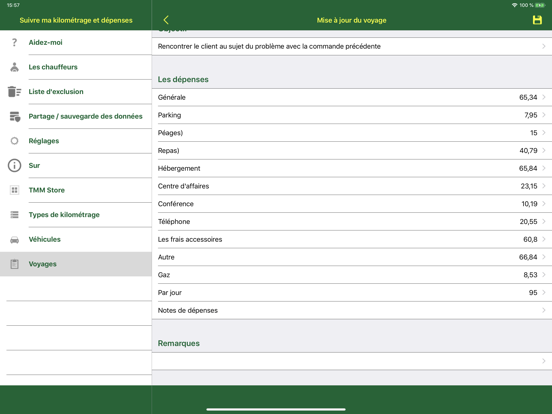The height and width of the screenshot is (414, 552).
Task: Click the 'Remarques' section heading
Action: pyautogui.click(x=178, y=343)
